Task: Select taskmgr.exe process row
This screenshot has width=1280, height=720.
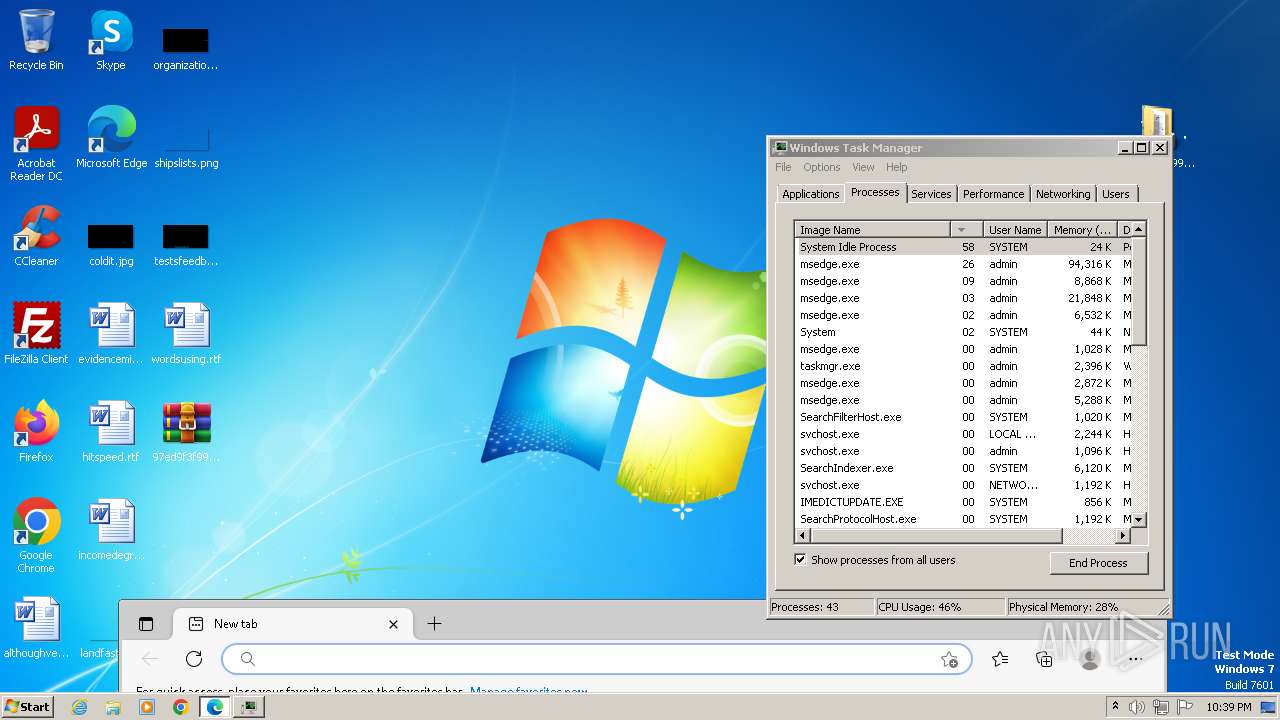Action: tap(963, 366)
